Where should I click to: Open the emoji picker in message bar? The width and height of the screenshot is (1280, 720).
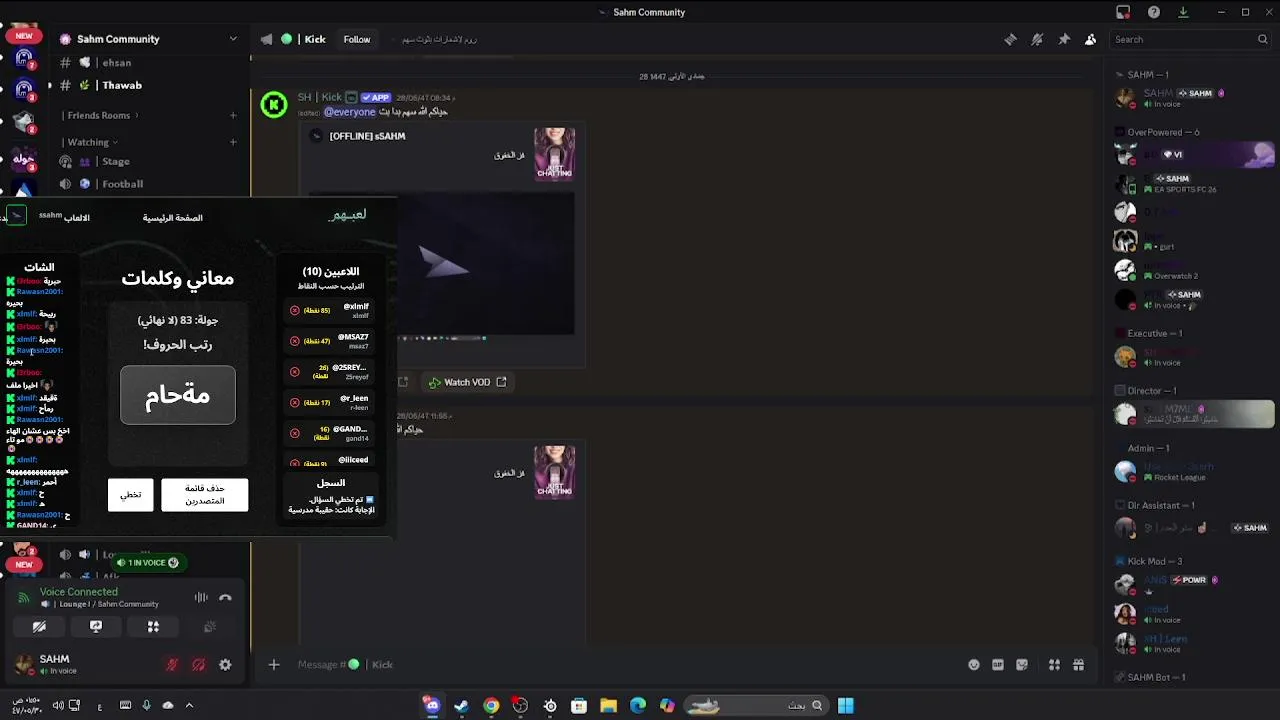pyautogui.click(x=973, y=665)
